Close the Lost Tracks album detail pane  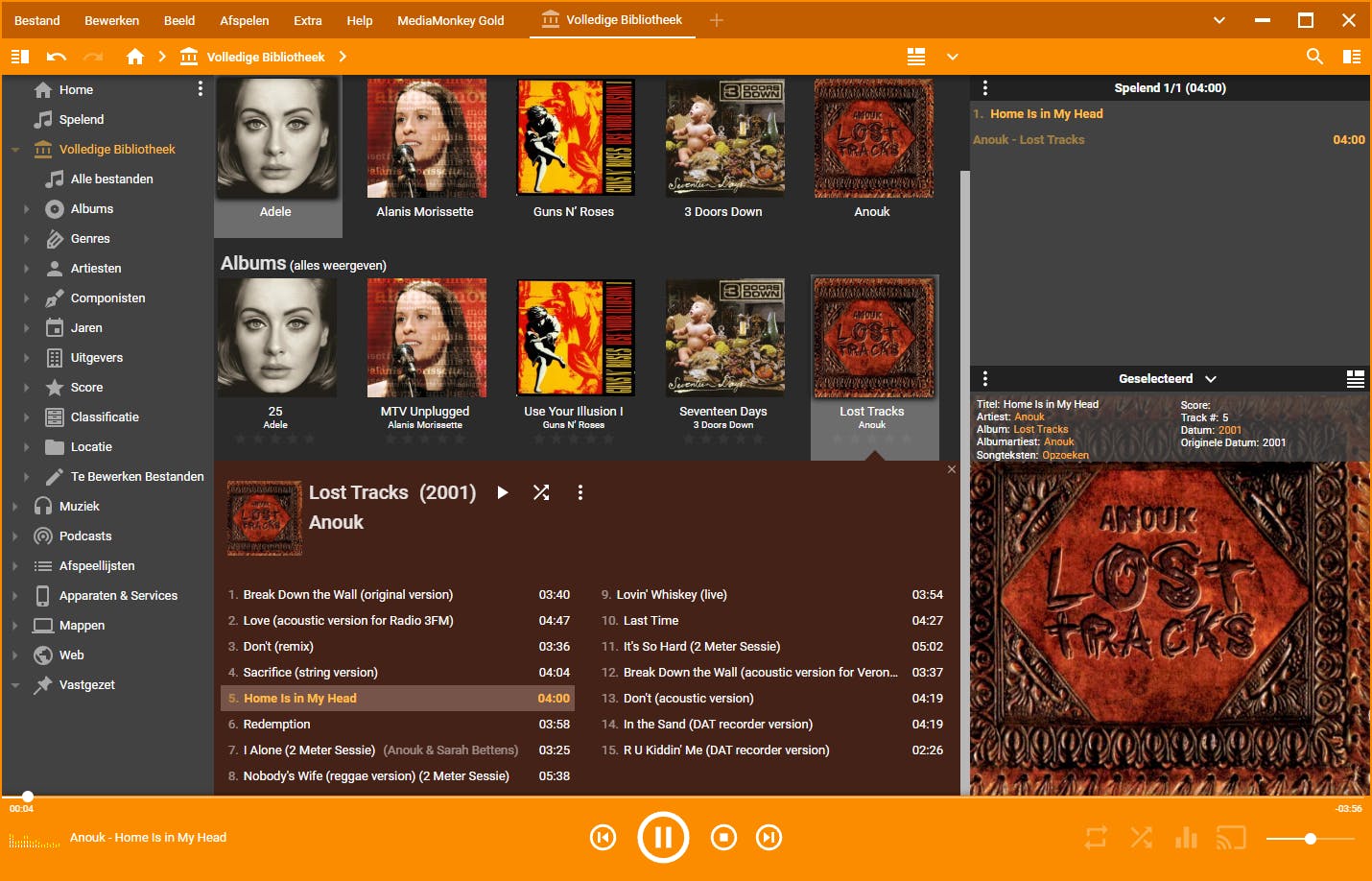(952, 469)
